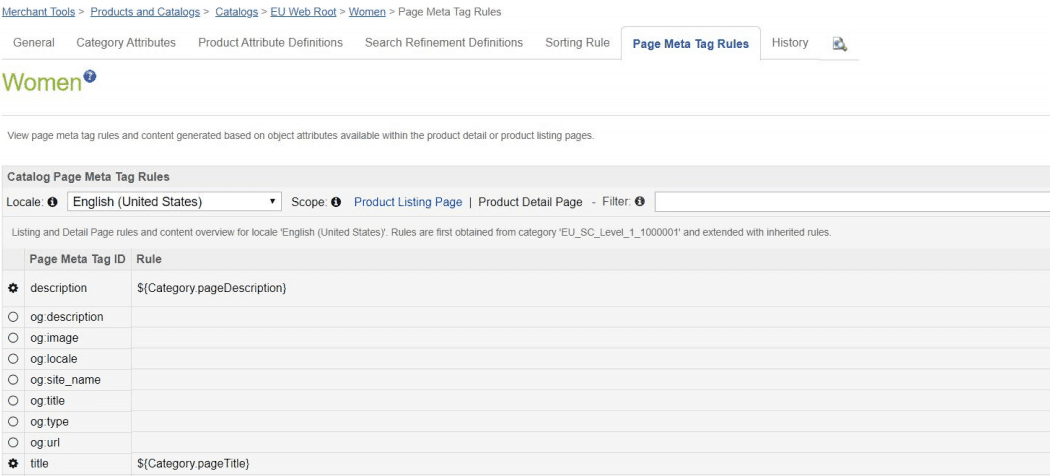
Task: Click the Filter info icon
Action: pyautogui.click(x=638, y=202)
